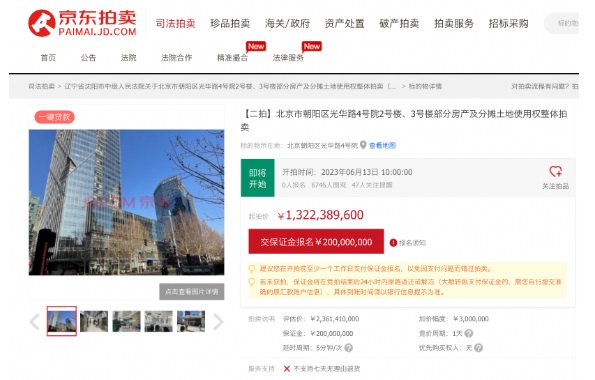Click 点击查看图片详情 button
This screenshot has width=595, height=380.
tap(192, 292)
